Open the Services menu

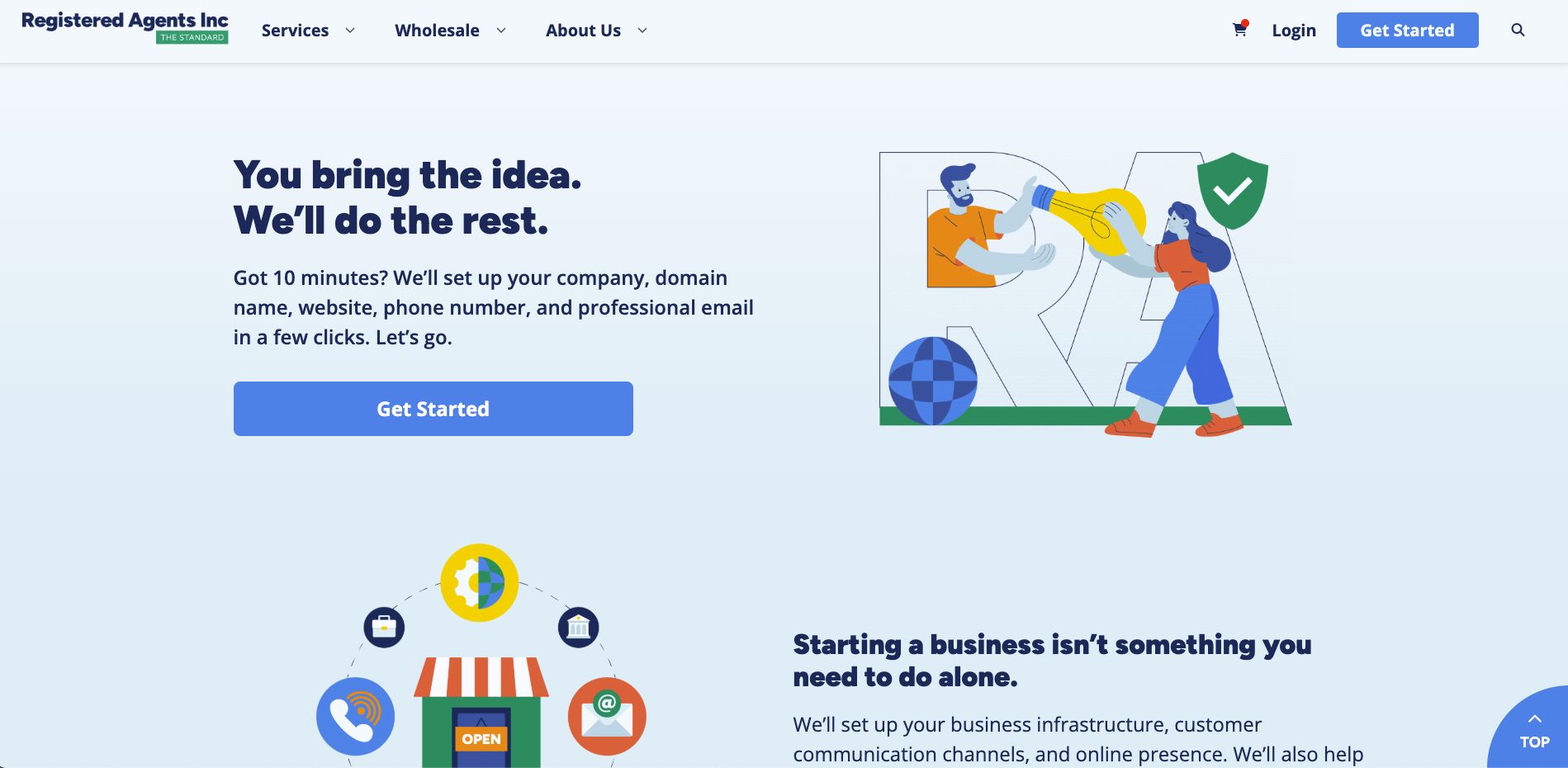[295, 31]
